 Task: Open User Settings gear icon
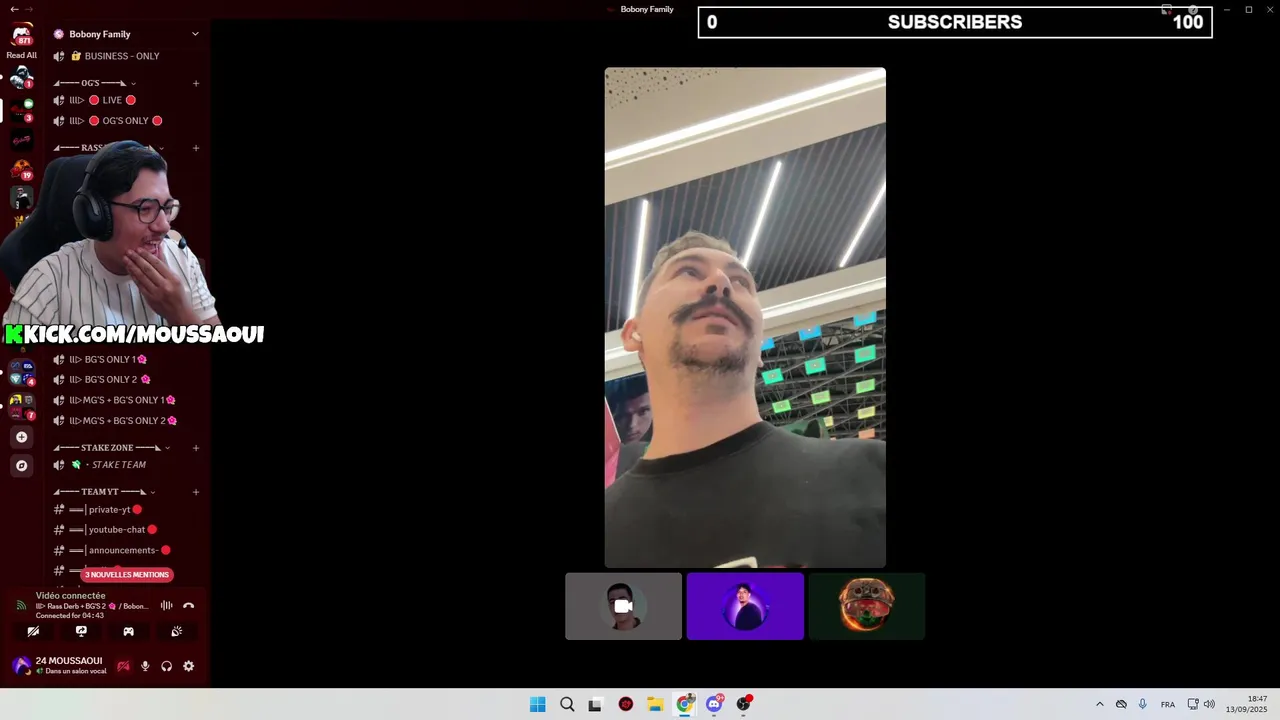click(188, 666)
